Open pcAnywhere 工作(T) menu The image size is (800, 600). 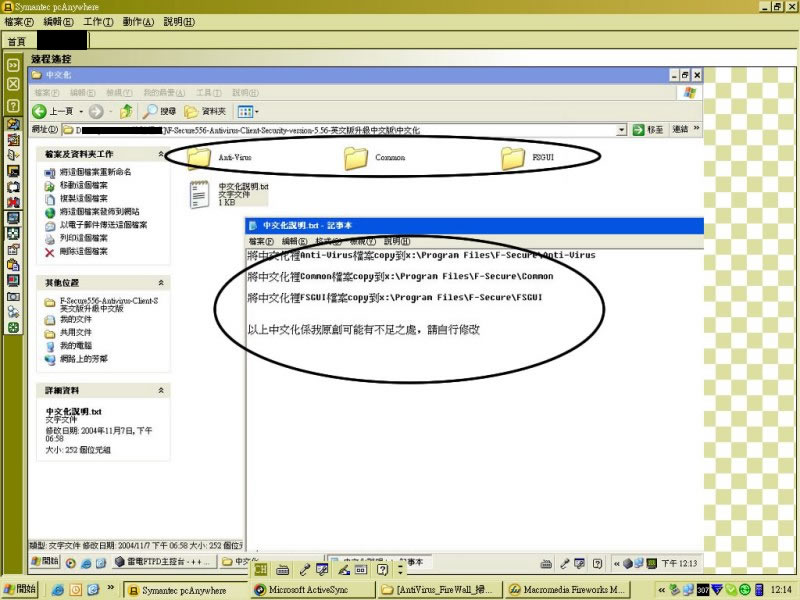click(x=98, y=22)
